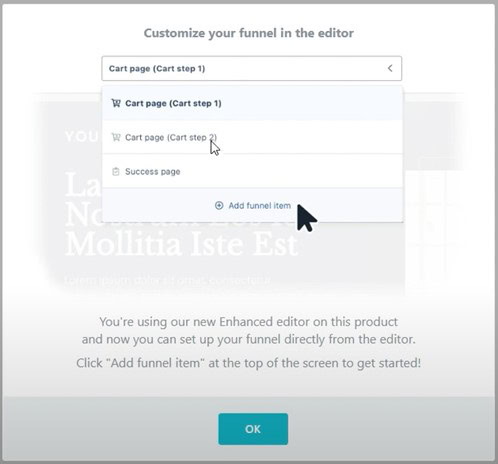Click the 'You're using our new Enhanced editor' text
Viewport: 498px width, 464px height.
[248, 322]
